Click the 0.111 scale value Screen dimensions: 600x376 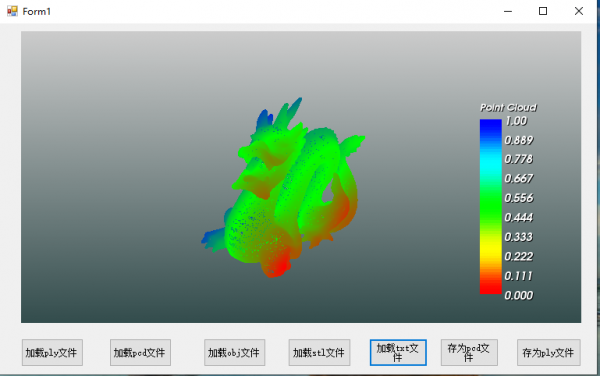pos(518,276)
